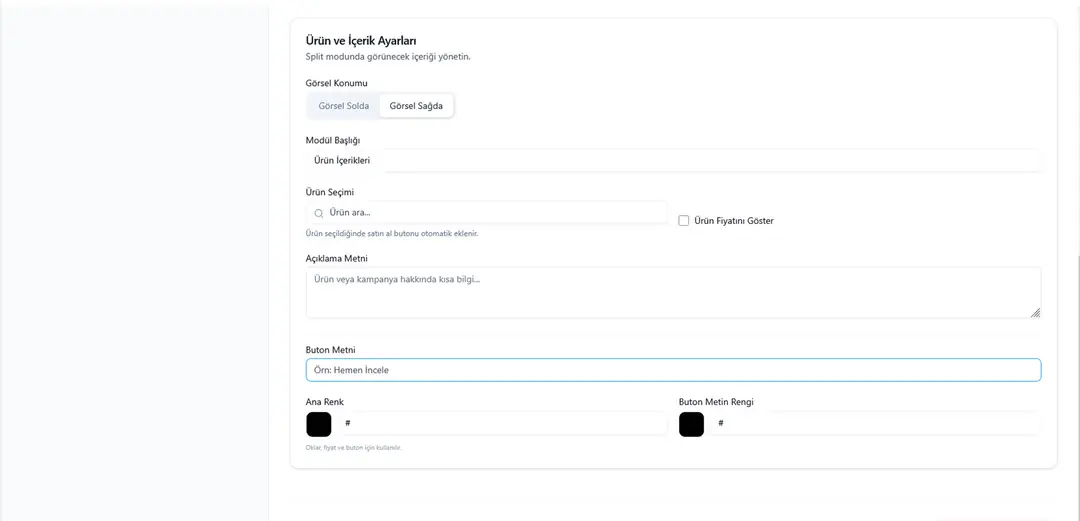This screenshot has height=521, width=1080.
Task: Click the 'Ürün ara...' product search field
Action: pos(495,213)
